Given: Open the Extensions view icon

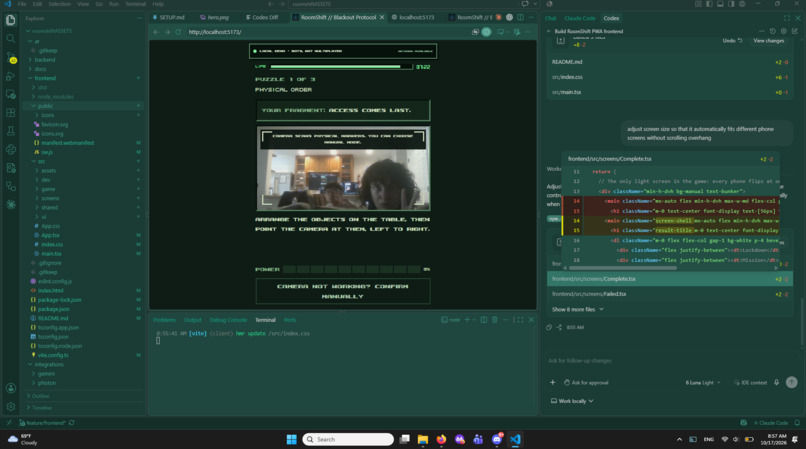Looking at the screenshot, I should coord(10,113).
